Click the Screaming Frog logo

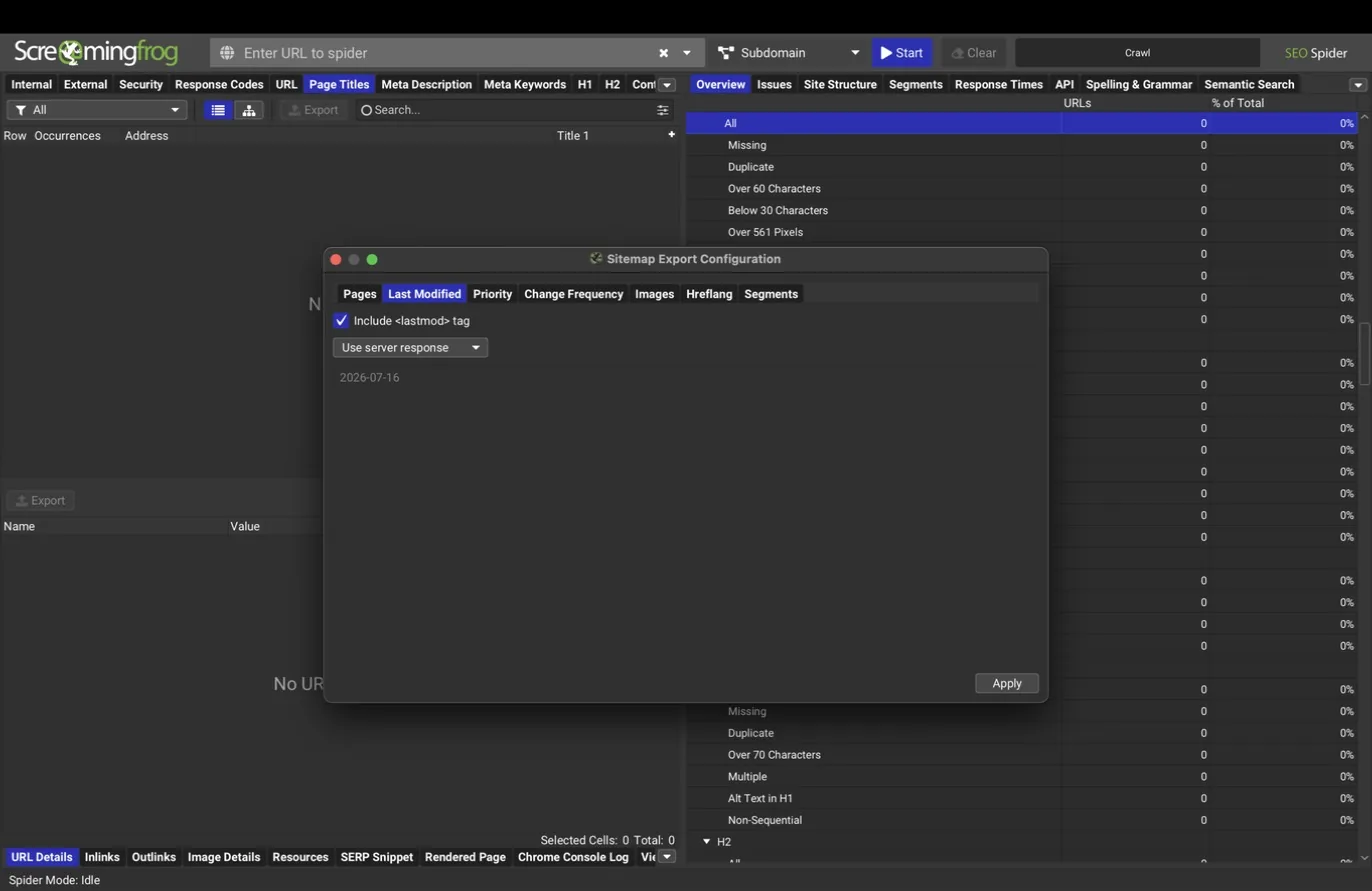96,52
